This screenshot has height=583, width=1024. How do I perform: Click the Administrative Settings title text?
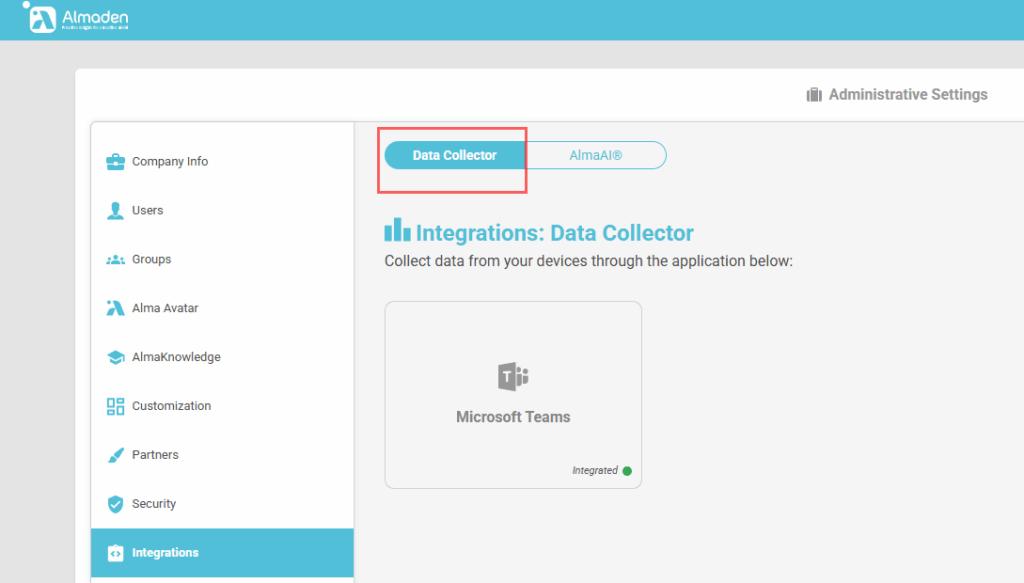908,95
